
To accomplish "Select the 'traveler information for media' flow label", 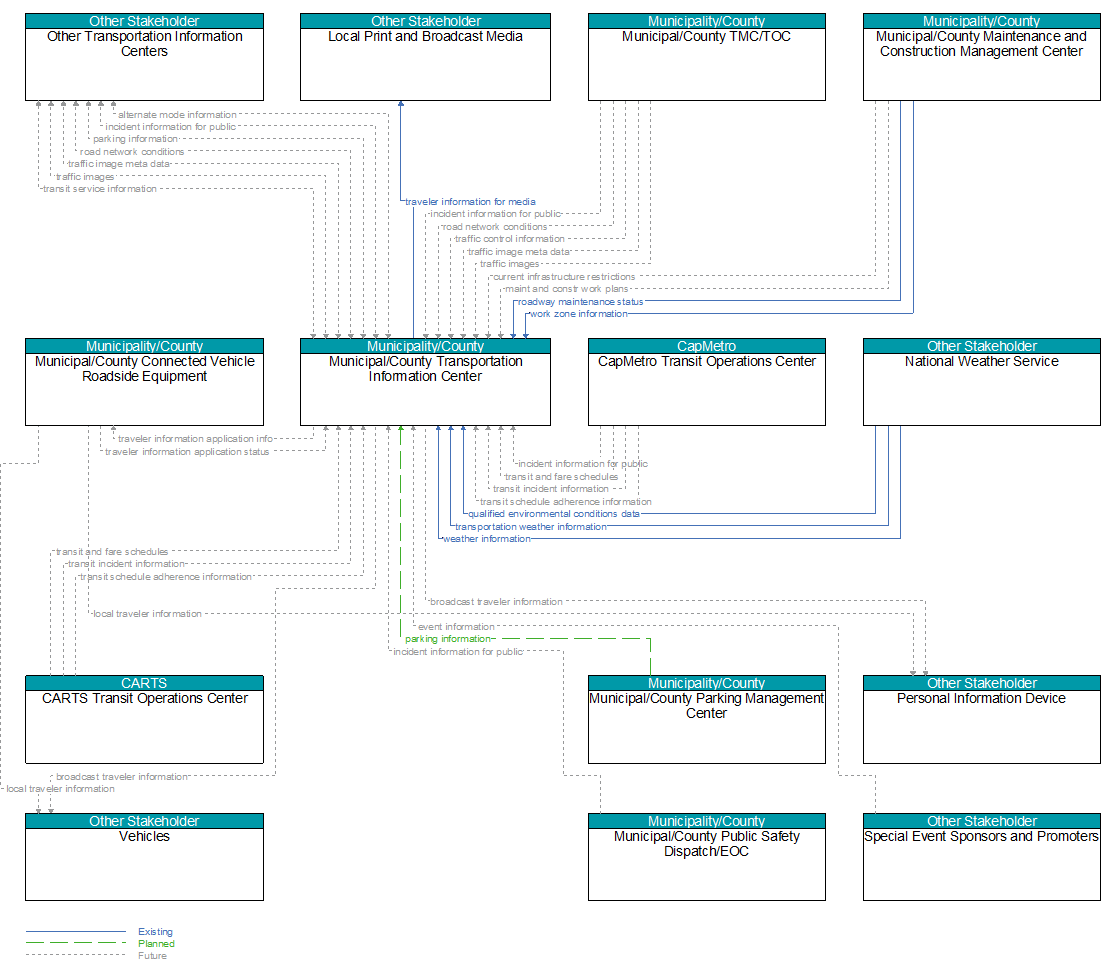I will [x=470, y=202].
